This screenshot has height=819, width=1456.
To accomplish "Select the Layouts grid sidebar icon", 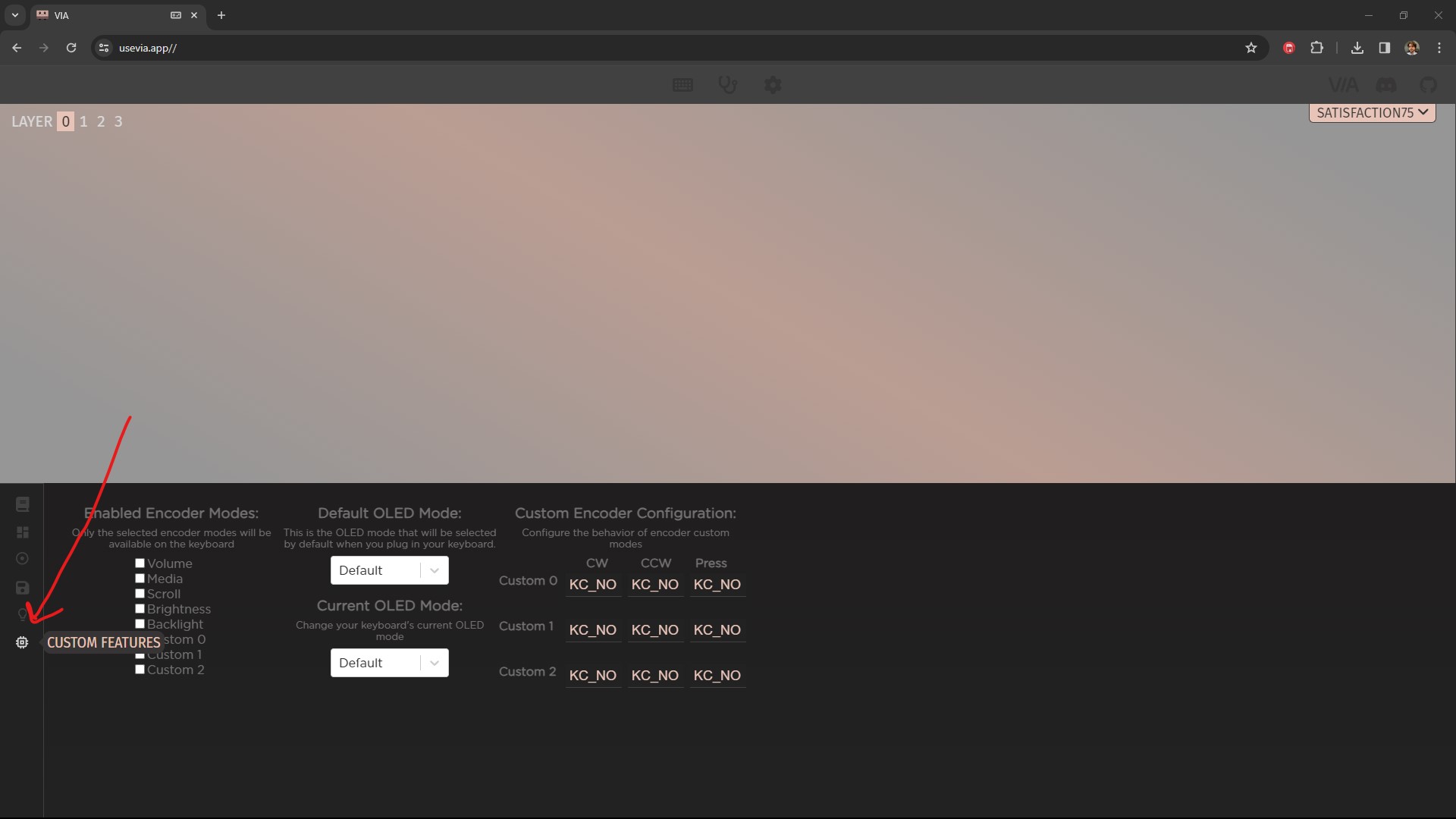I will tap(23, 532).
